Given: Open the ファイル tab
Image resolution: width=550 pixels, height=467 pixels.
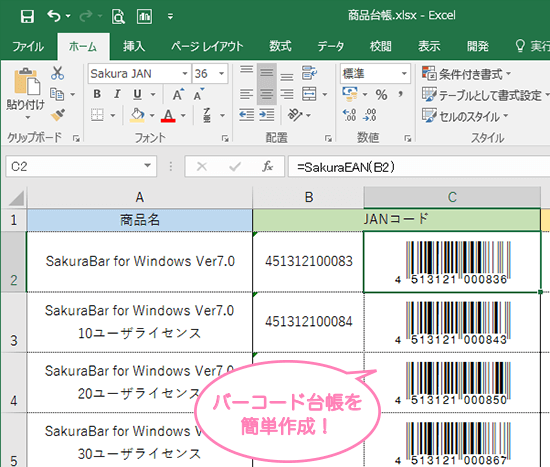Looking at the screenshot, I should click(x=28, y=47).
